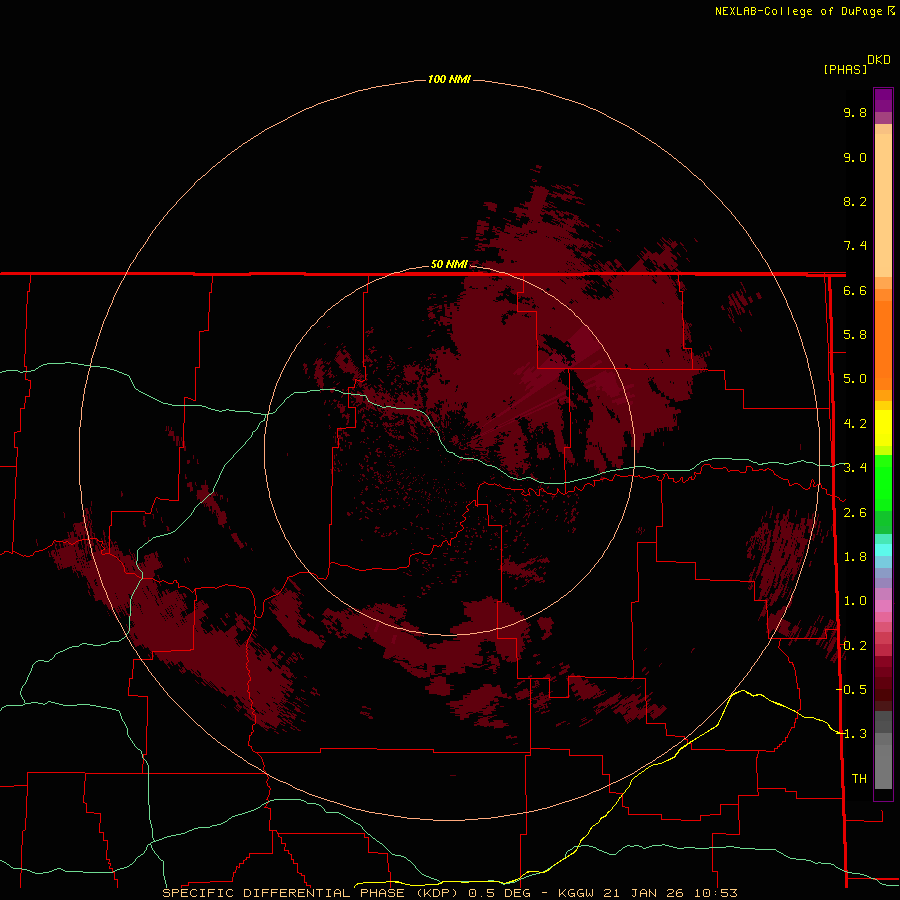This screenshot has height=900, width=900.
Task: Click the (KDP) abbreviation in the caption
Action: pyautogui.click(x=437, y=893)
